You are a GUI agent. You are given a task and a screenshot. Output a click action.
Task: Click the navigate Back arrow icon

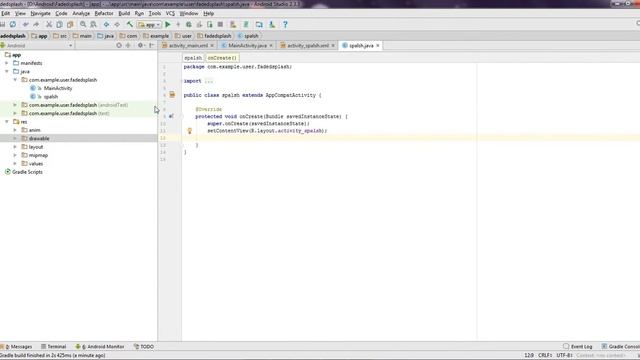tap(106, 24)
